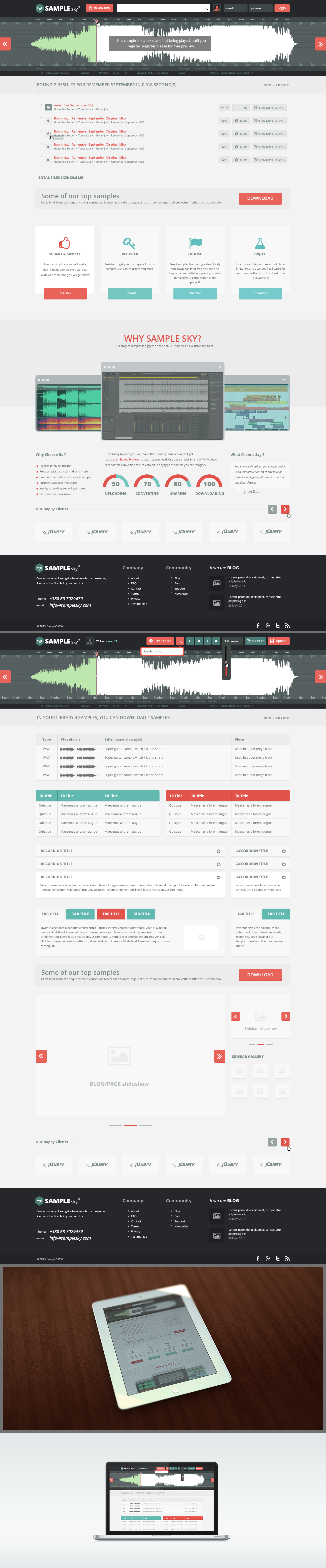Image resolution: width=326 pixels, height=1568 pixels.
Task: Click the thumbs-up icon above Submit a Sample
Action: pyautogui.click(x=65, y=243)
